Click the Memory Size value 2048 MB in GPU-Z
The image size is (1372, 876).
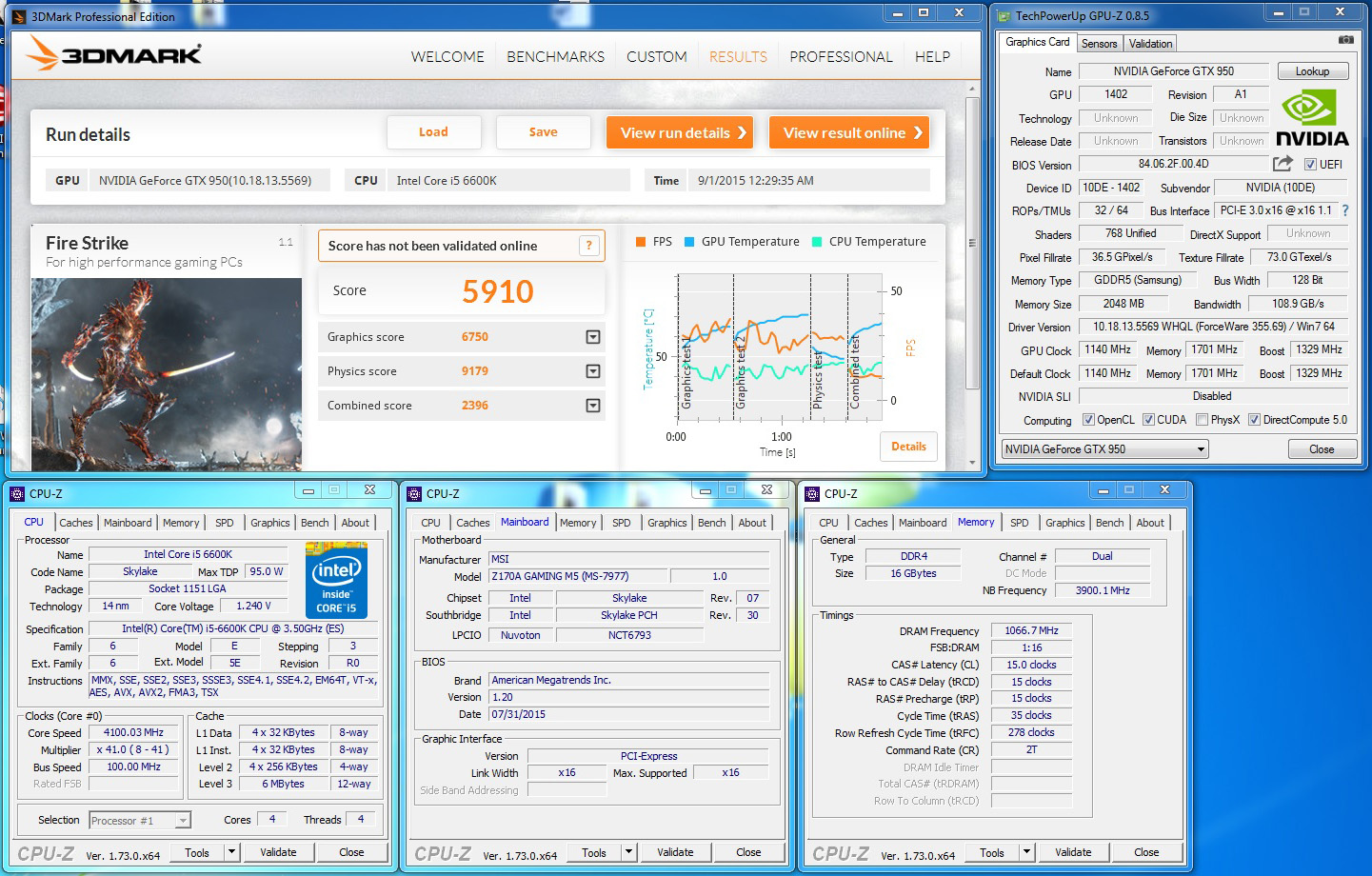[1123, 304]
